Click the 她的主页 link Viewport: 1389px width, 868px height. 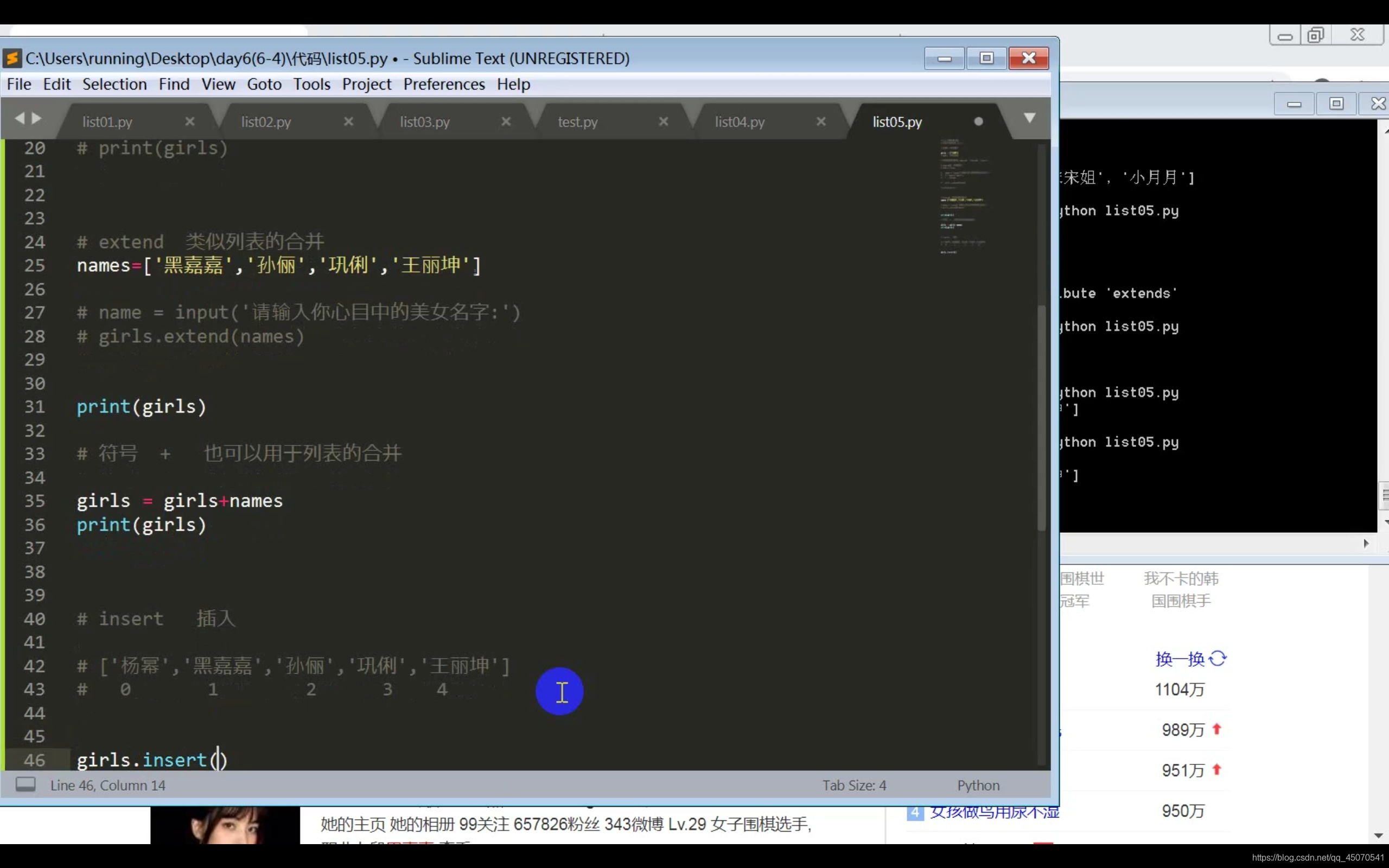pos(353,825)
